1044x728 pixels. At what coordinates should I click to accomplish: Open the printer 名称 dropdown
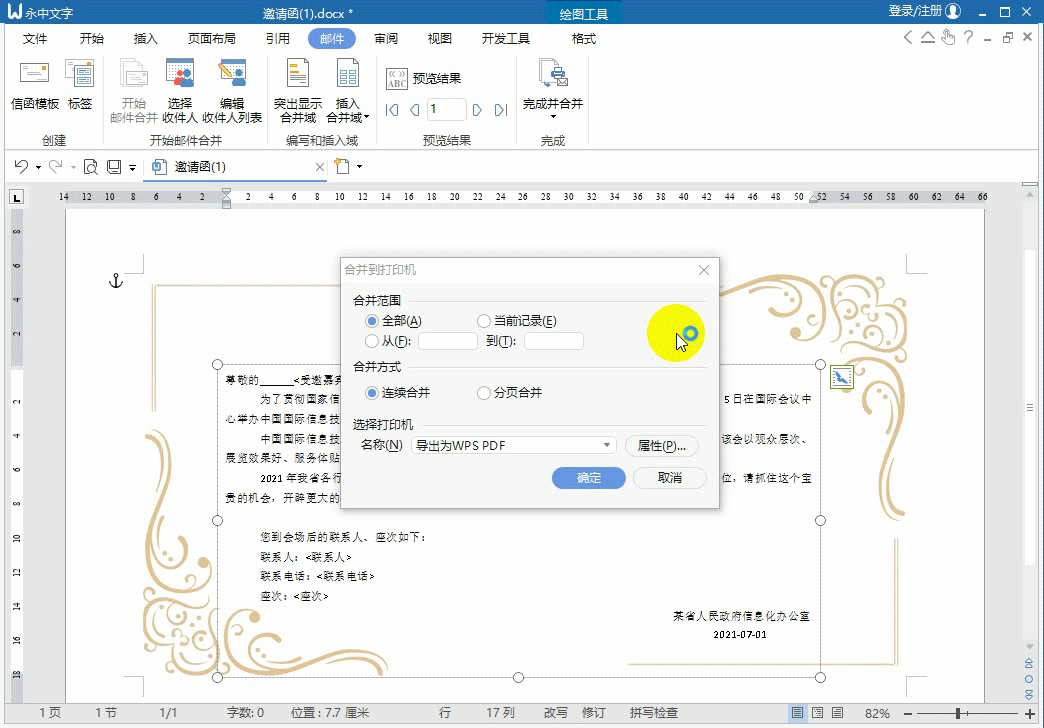(x=607, y=444)
